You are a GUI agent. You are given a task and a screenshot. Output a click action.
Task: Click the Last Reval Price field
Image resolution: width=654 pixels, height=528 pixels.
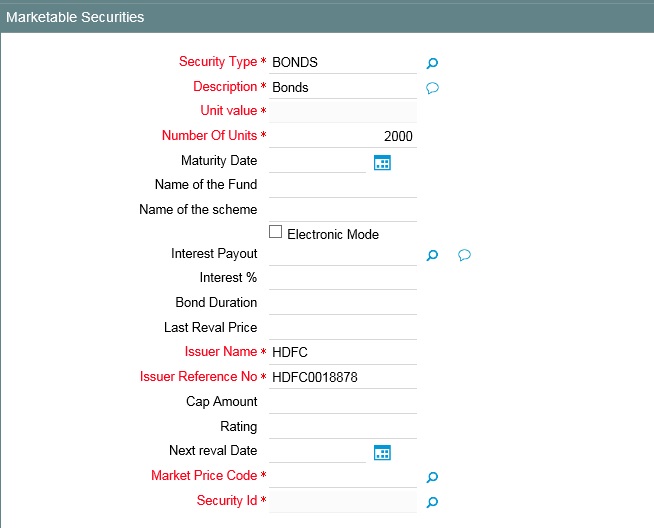(342, 328)
